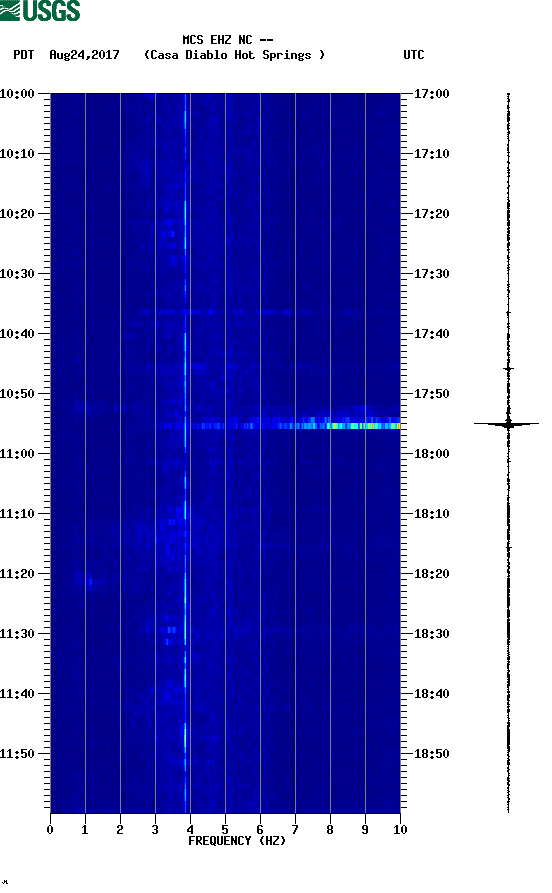Click the 18:40 UTC time label

[x=432, y=694]
